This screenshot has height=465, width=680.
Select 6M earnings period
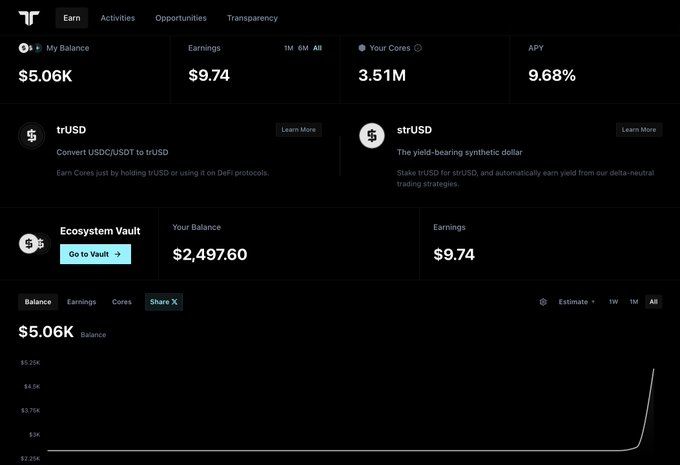click(303, 48)
